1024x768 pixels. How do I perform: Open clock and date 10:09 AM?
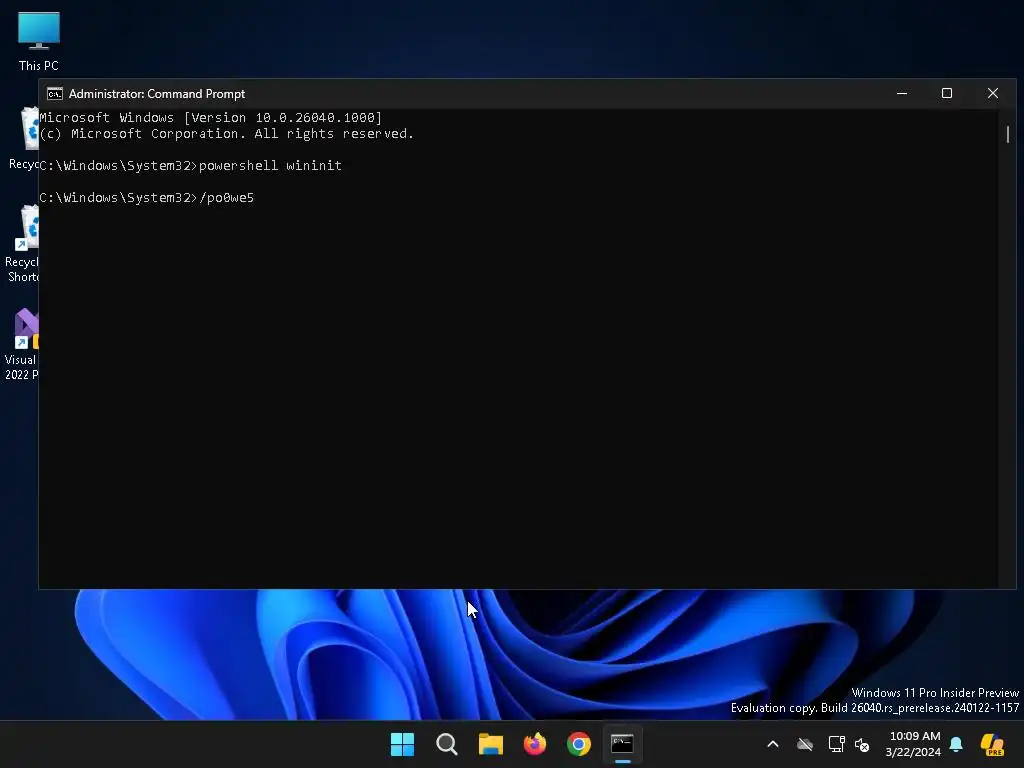pyautogui.click(x=913, y=744)
